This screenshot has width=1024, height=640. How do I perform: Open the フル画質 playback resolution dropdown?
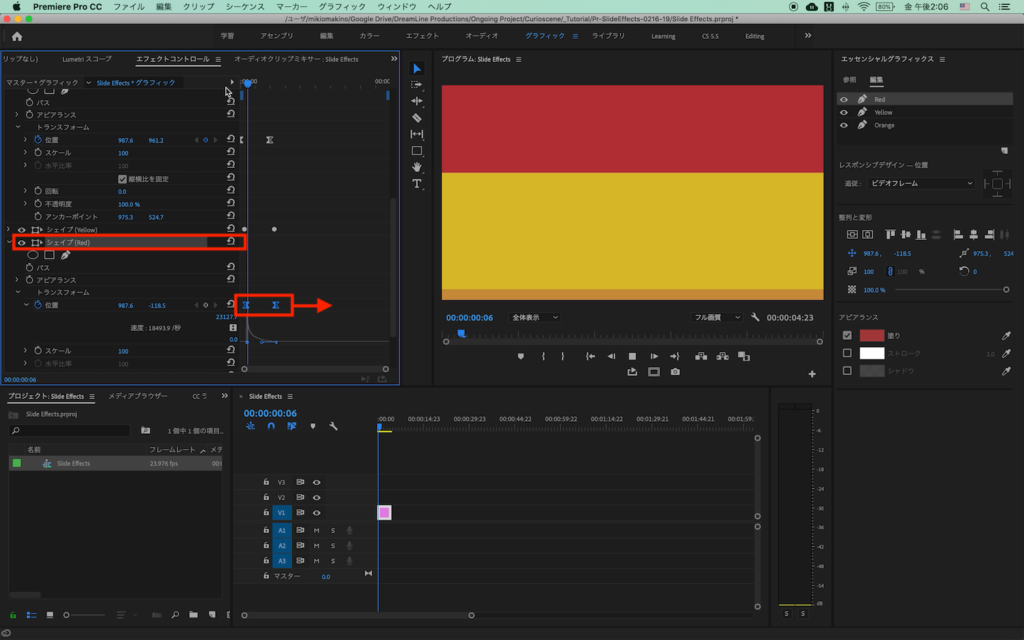point(718,317)
